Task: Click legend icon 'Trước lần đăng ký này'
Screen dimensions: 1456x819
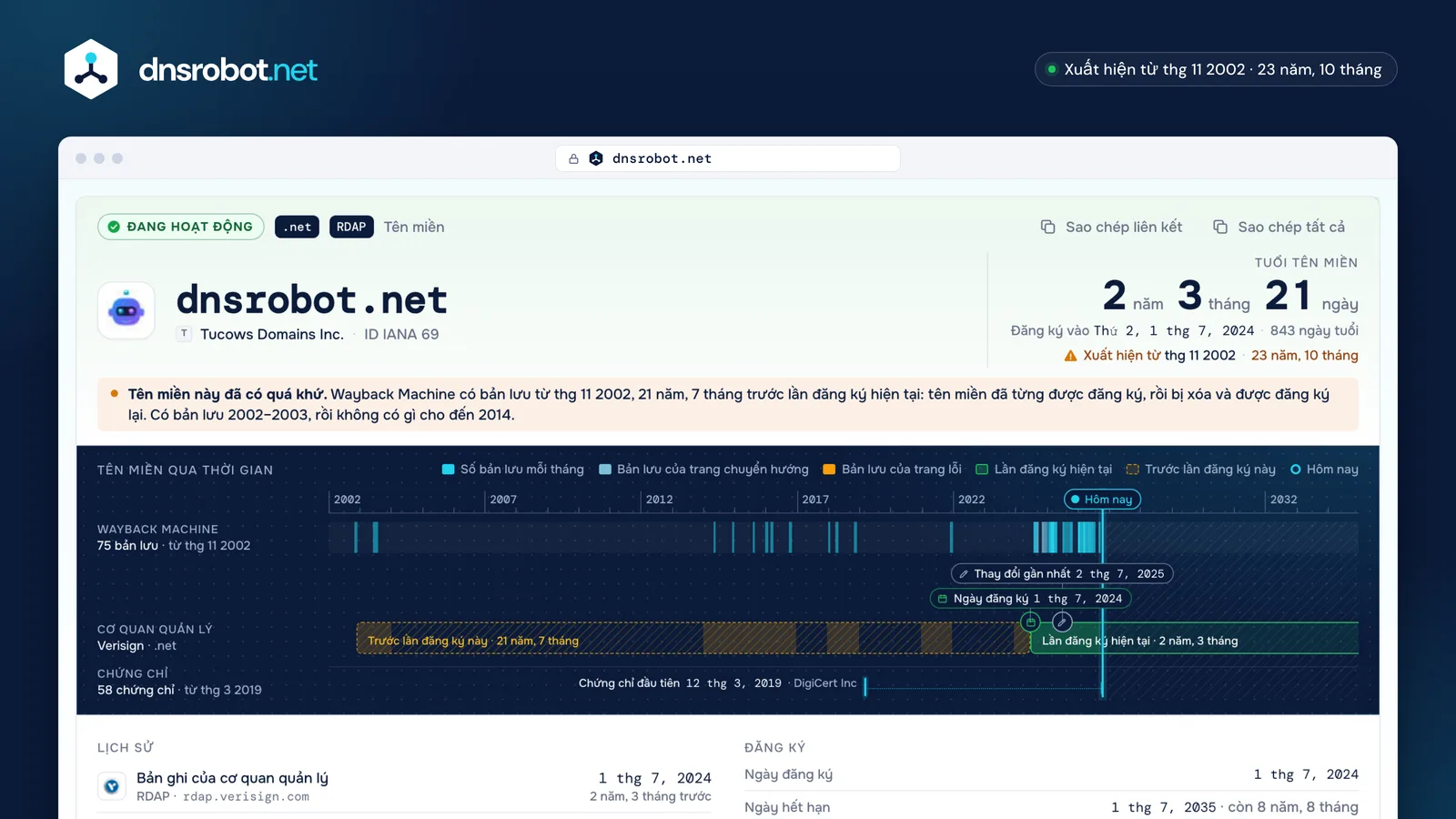Action: 1133,470
